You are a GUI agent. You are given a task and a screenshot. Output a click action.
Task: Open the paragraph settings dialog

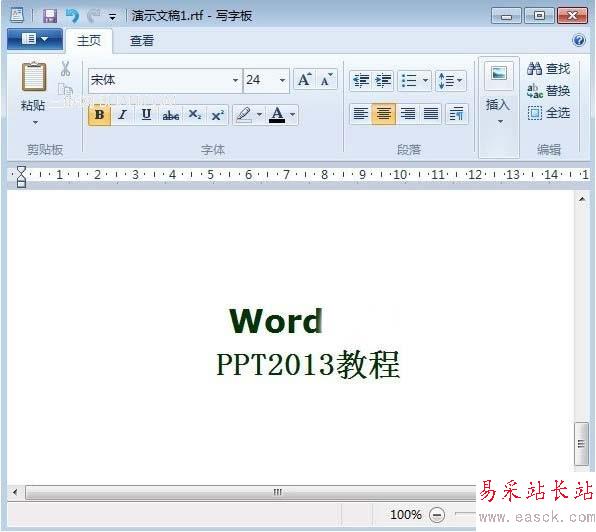[457, 114]
